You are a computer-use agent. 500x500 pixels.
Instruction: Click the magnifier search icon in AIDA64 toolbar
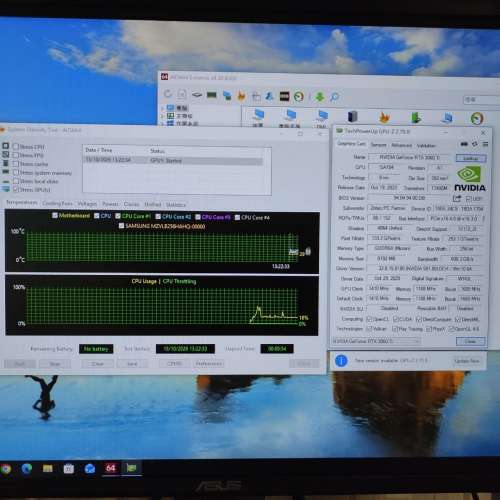pyautogui.click(x=334, y=97)
